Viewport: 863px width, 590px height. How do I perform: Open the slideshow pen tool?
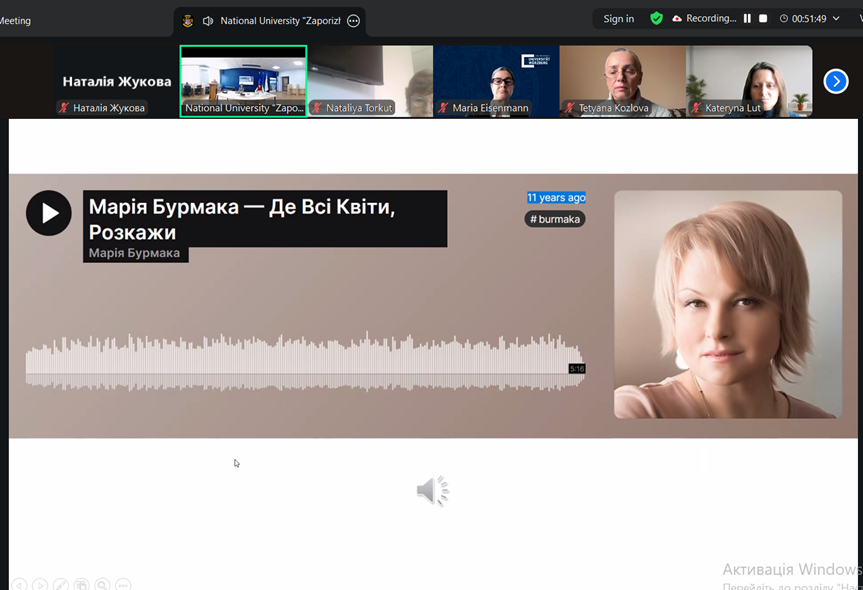coord(61,584)
